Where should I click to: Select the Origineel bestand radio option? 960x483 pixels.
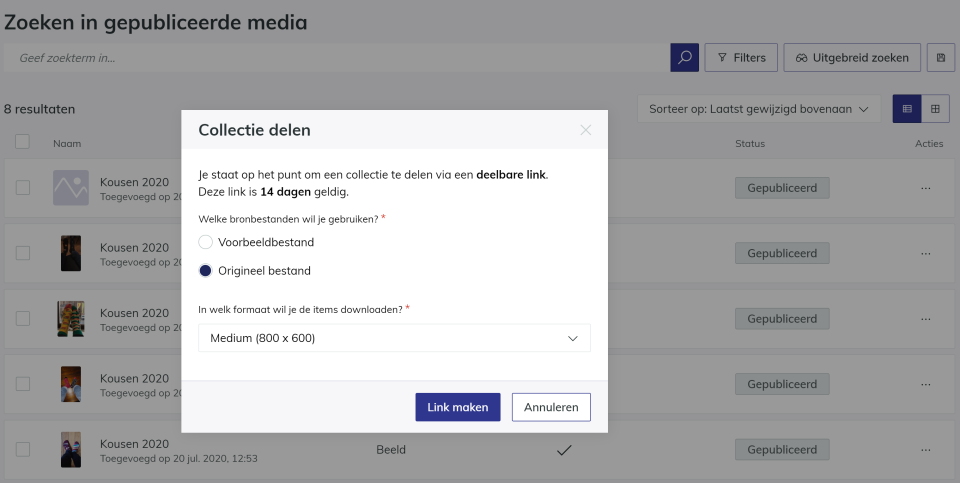(x=206, y=271)
